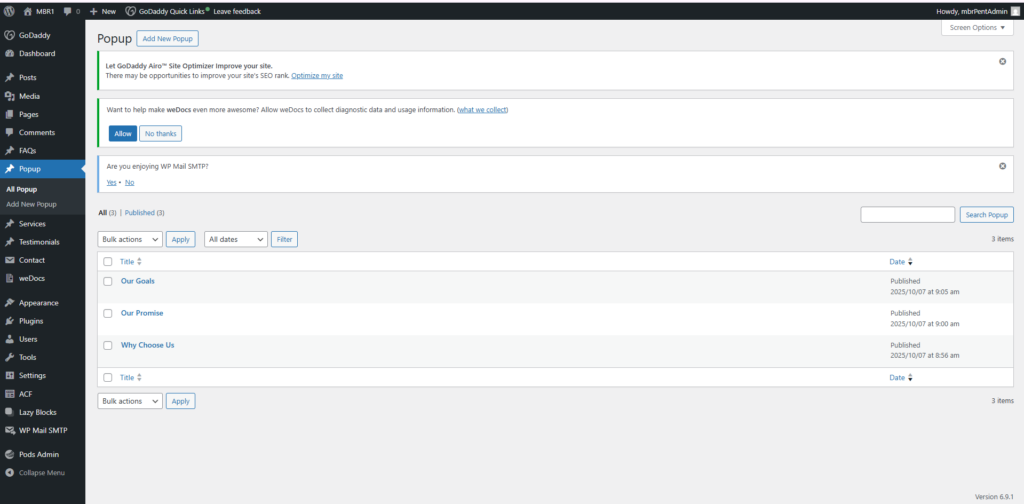
Task: Dismiss the GoDaddy Airo Site Optimizer notice
Action: click(x=1002, y=62)
